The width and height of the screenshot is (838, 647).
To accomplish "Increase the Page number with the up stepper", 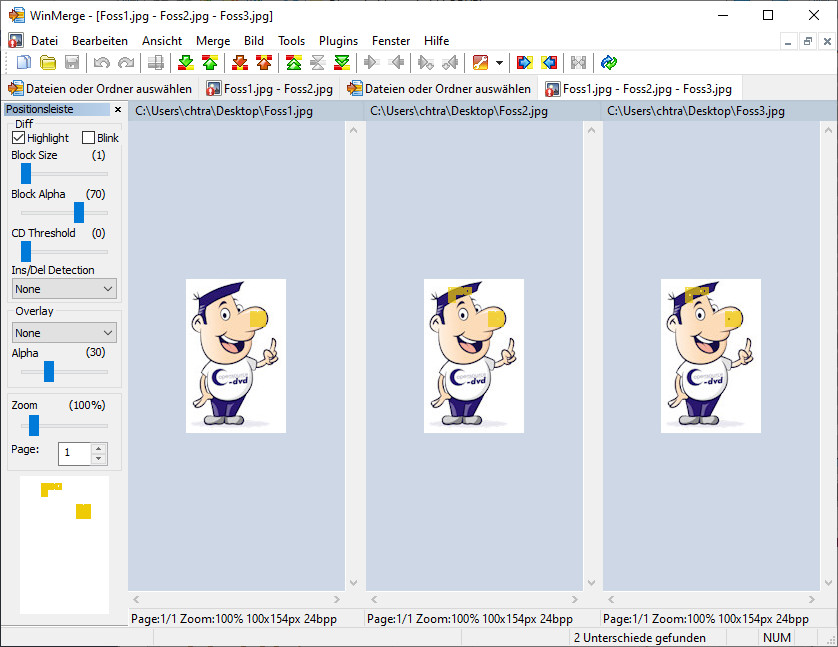I will [98, 448].
